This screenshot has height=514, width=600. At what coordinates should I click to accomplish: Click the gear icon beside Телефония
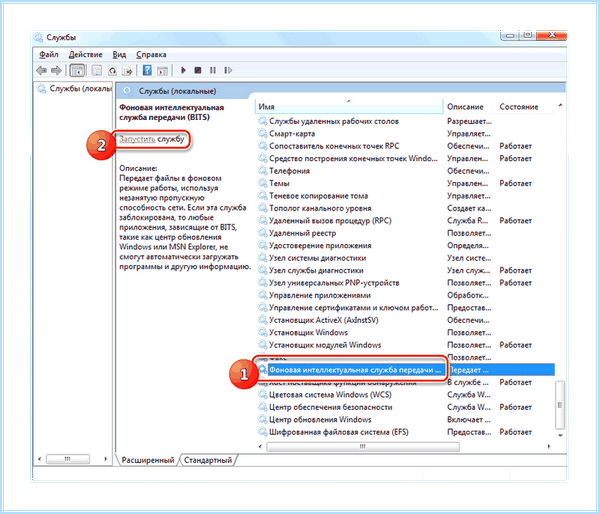pos(262,171)
